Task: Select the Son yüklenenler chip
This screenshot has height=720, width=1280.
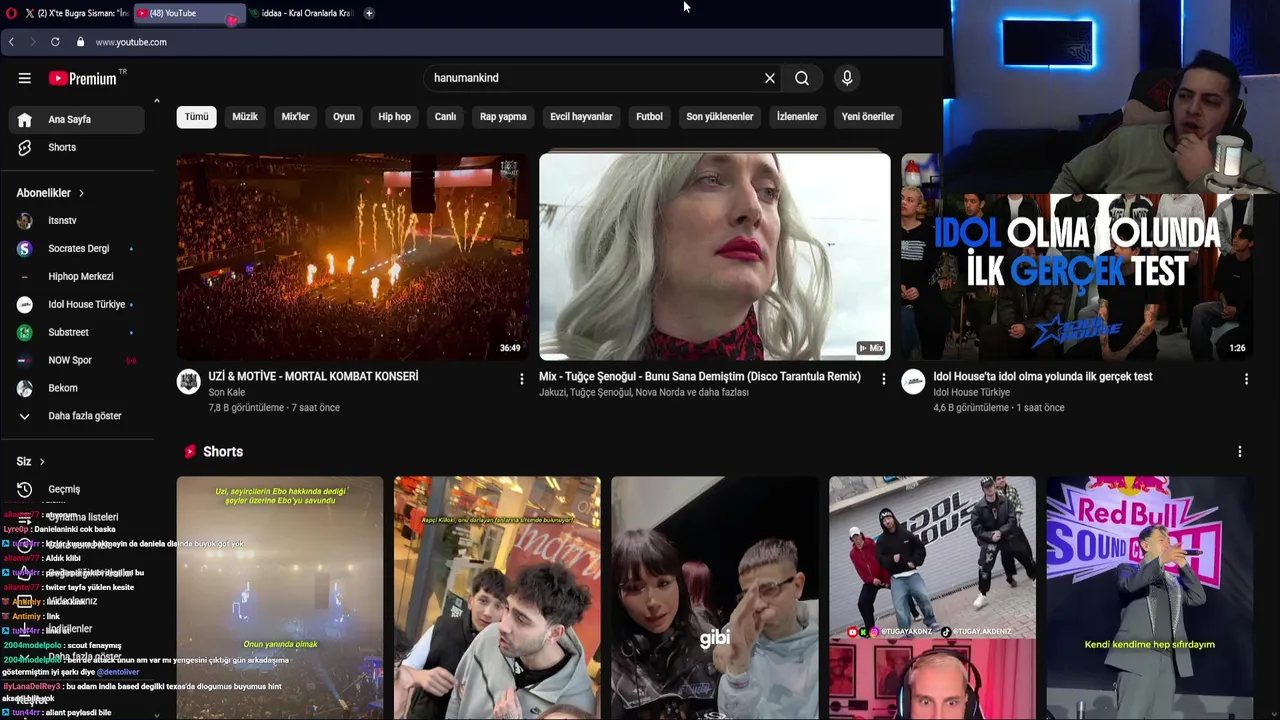Action: [719, 117]
